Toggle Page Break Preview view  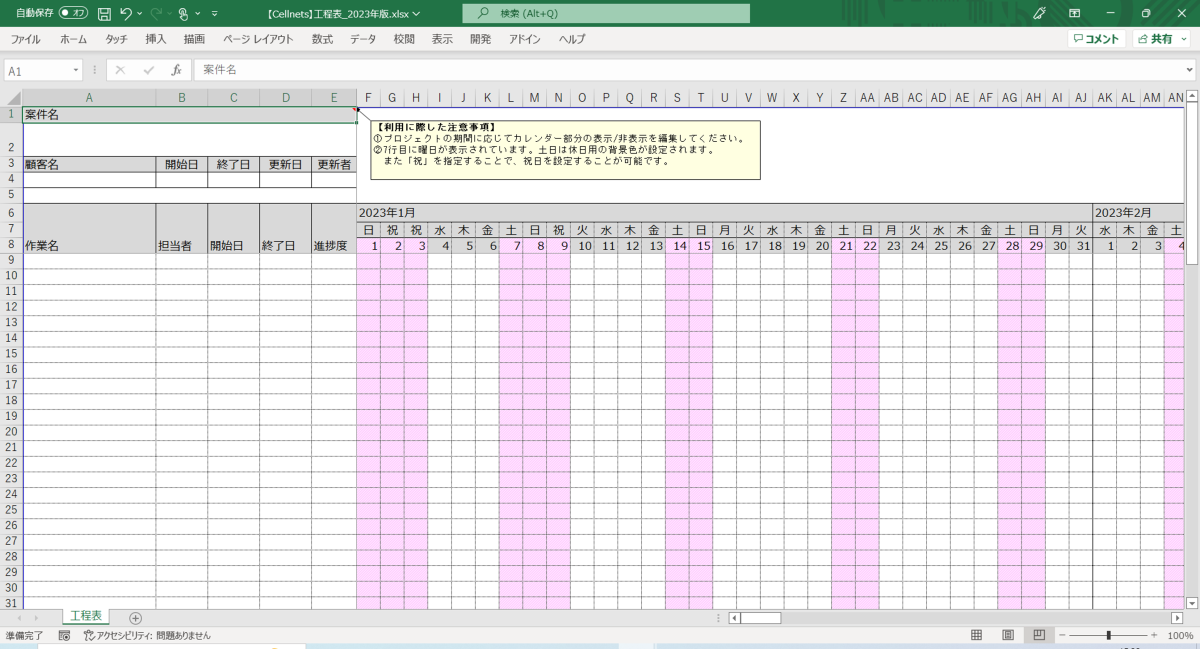click(x=1039, y=635)
